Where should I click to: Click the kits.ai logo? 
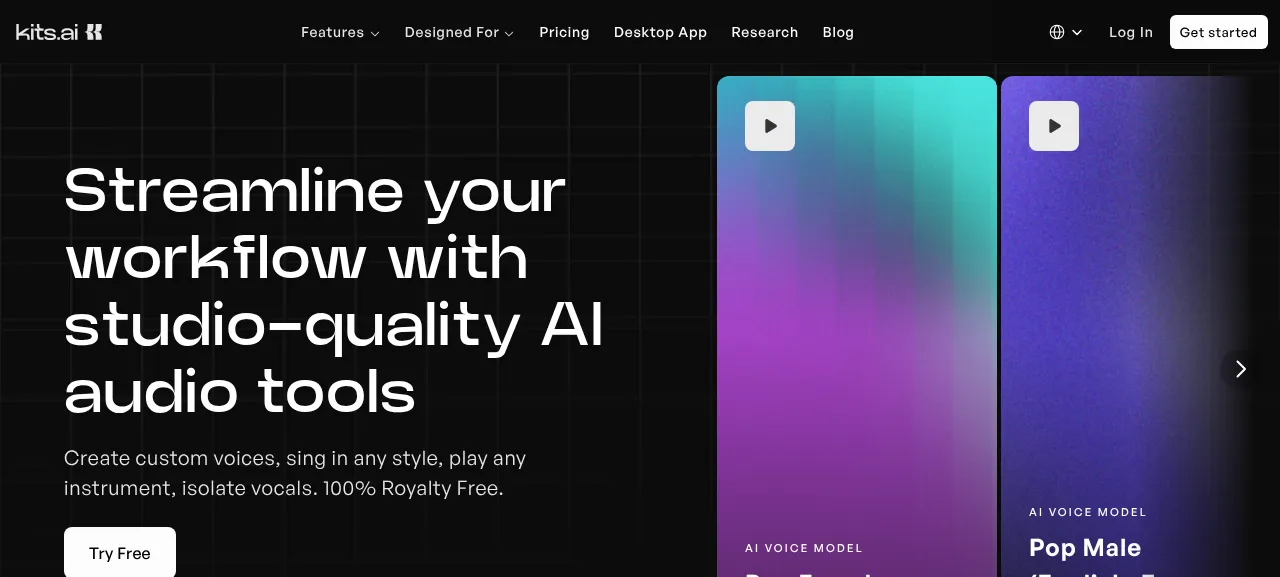coord(59,32)
